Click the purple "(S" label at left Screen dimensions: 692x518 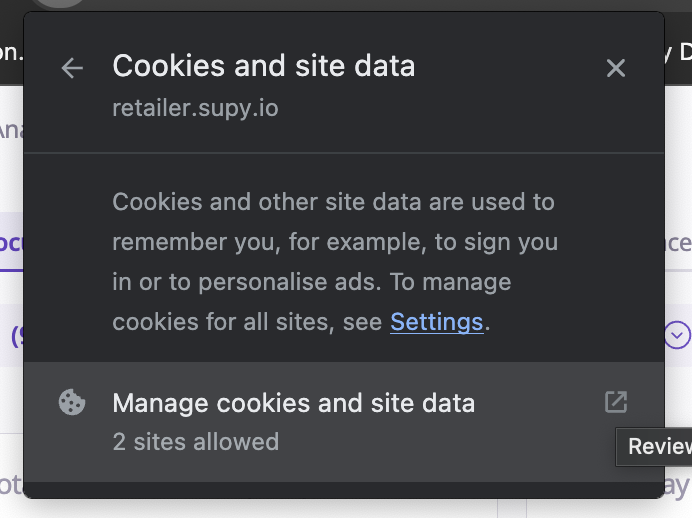(x=16, y=336)
